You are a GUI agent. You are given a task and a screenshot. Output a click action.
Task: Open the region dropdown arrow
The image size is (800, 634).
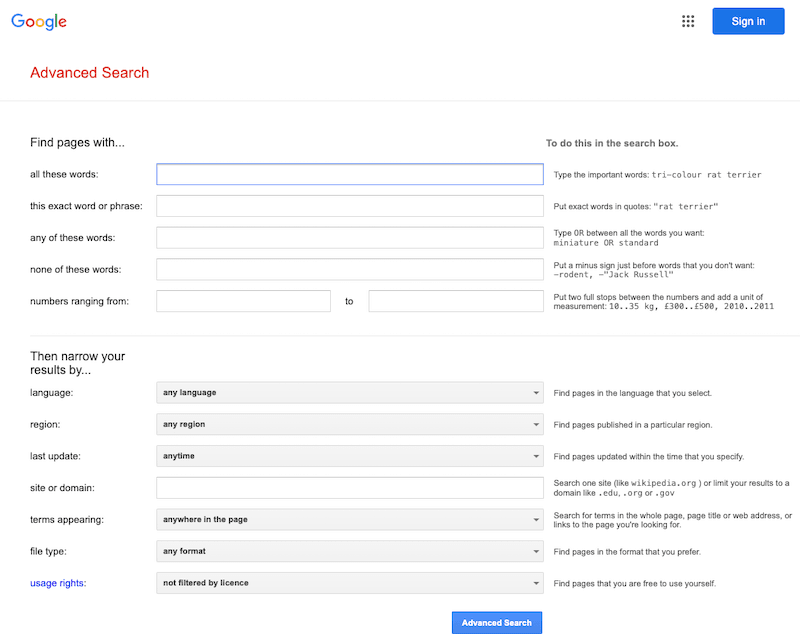pos(535,424)
